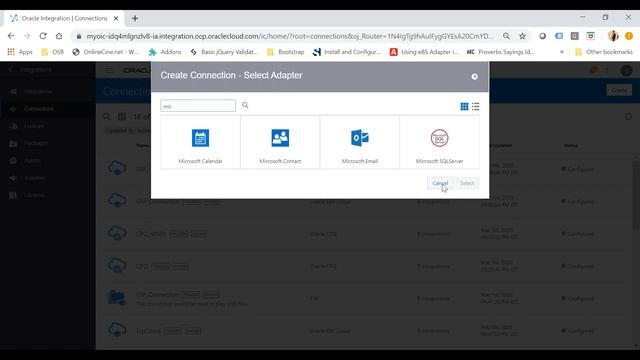Screen dimensions: 640x360
Task: Click the first circular extension icon
Action: pyautogui.click(x=542, y=36)
